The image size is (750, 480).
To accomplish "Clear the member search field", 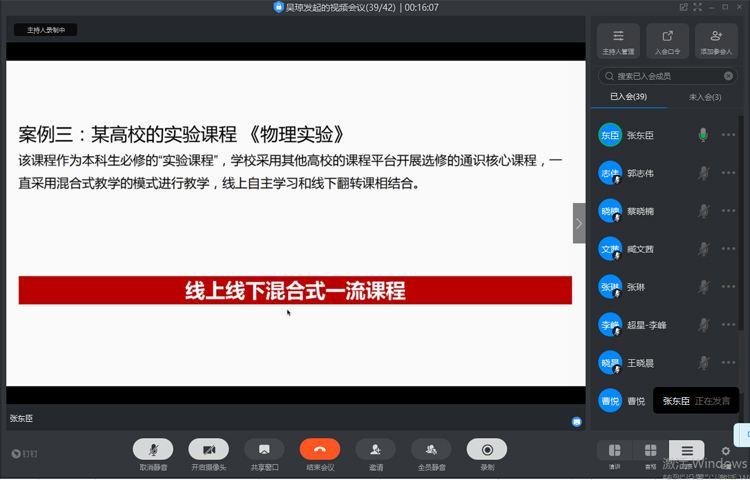I will (x=729, y=76).
